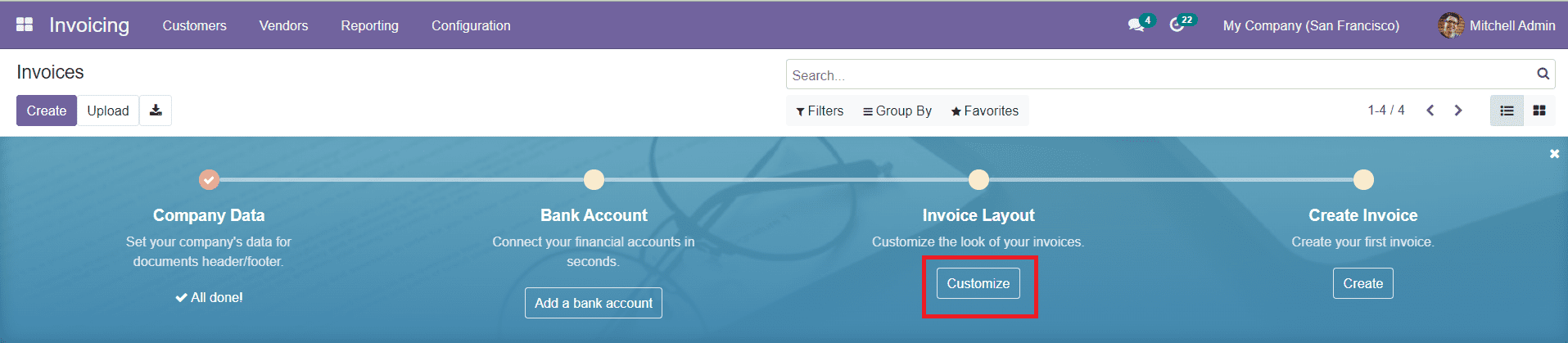1568x343 pixels.
Task: Click the Company Data heading
Action: tap(209, 215)
